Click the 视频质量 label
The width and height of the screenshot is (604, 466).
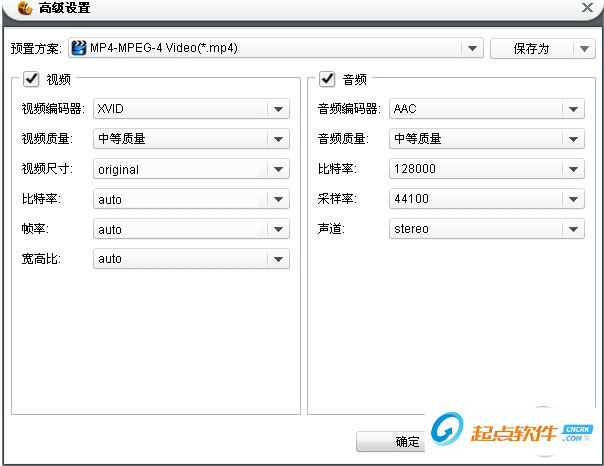tap(47, 139)
